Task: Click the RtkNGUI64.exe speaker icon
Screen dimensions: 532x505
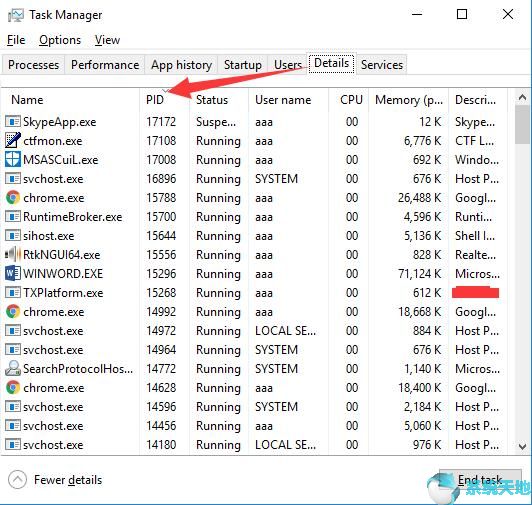Action: click(13, 254)
